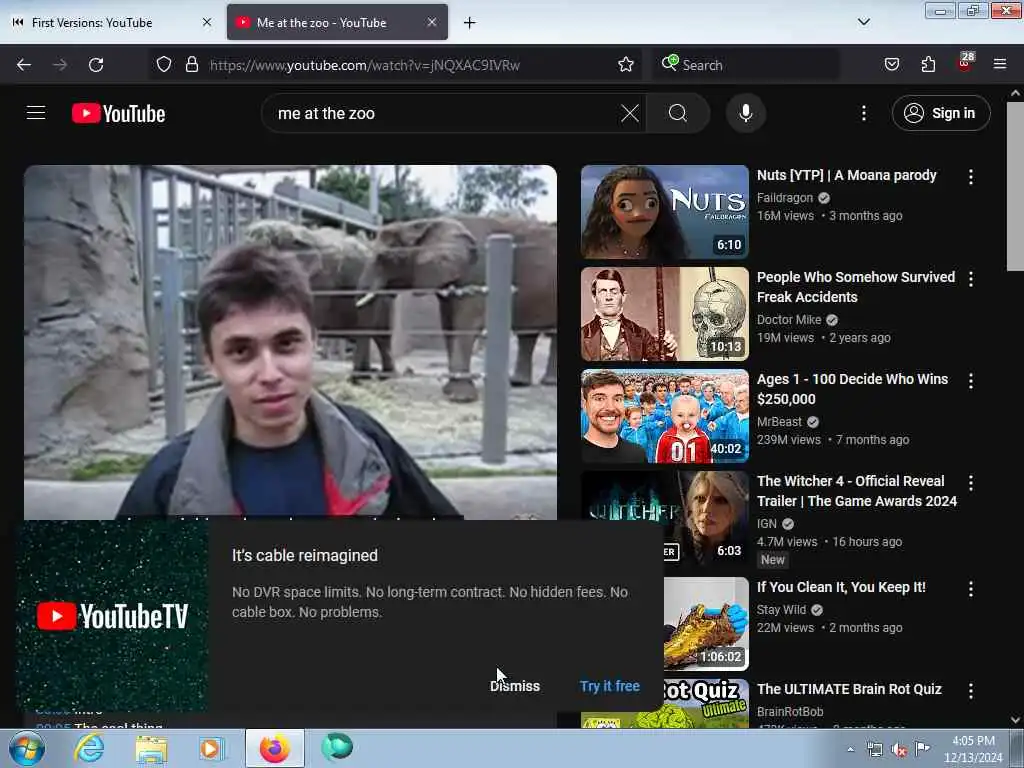This screenshot has width=1024, height=768.
Task: Open options for If You Clean It video
Action: tap(970, 589)
